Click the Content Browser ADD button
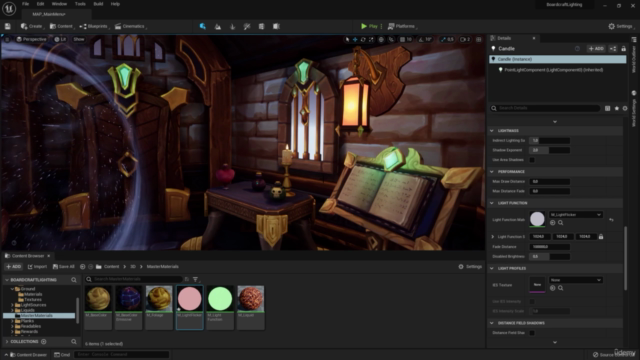 pos(13,267)
